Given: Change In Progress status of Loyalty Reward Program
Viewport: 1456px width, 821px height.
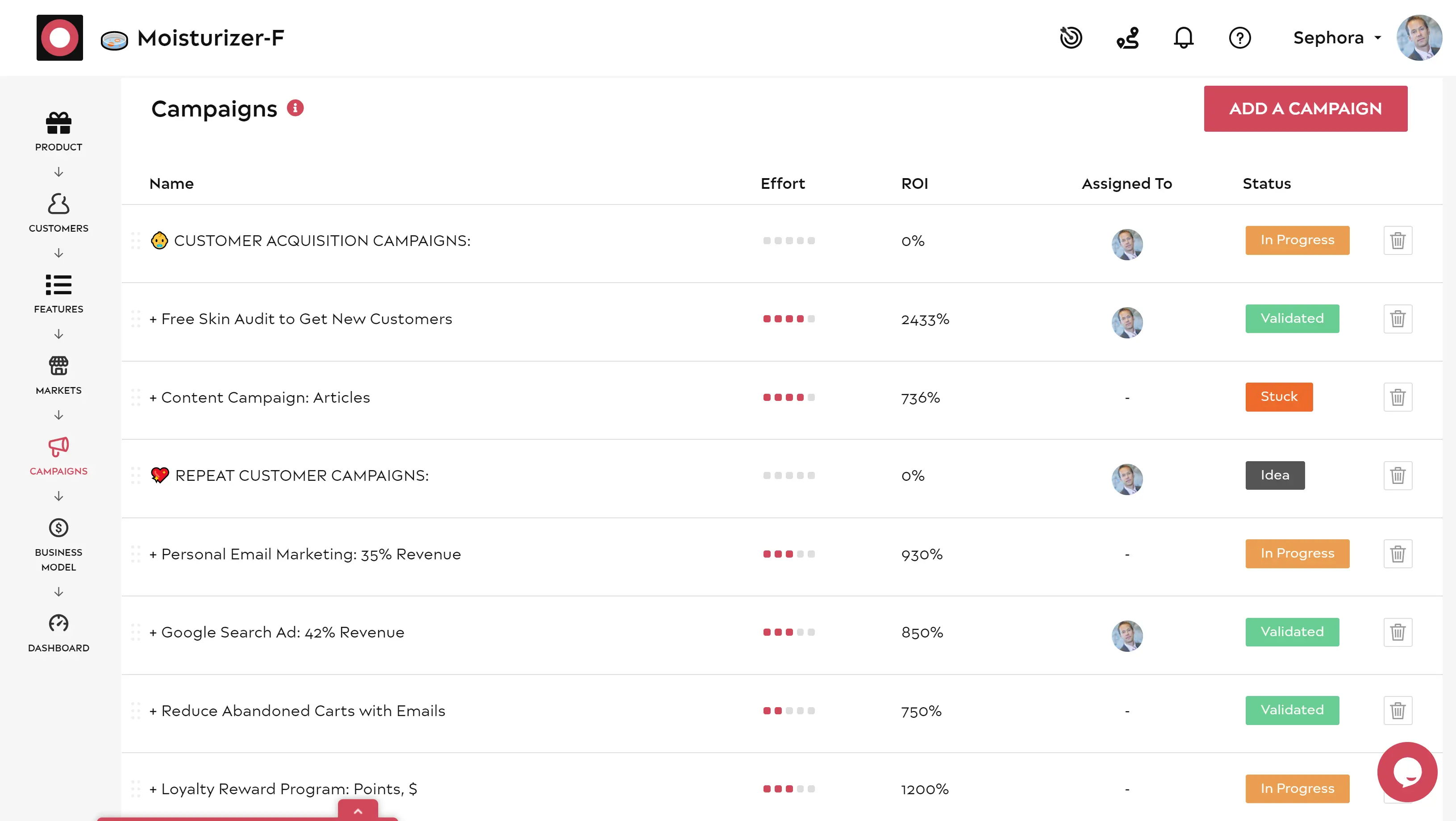Looking at the screenshot, I should [x=1297, y=788].
